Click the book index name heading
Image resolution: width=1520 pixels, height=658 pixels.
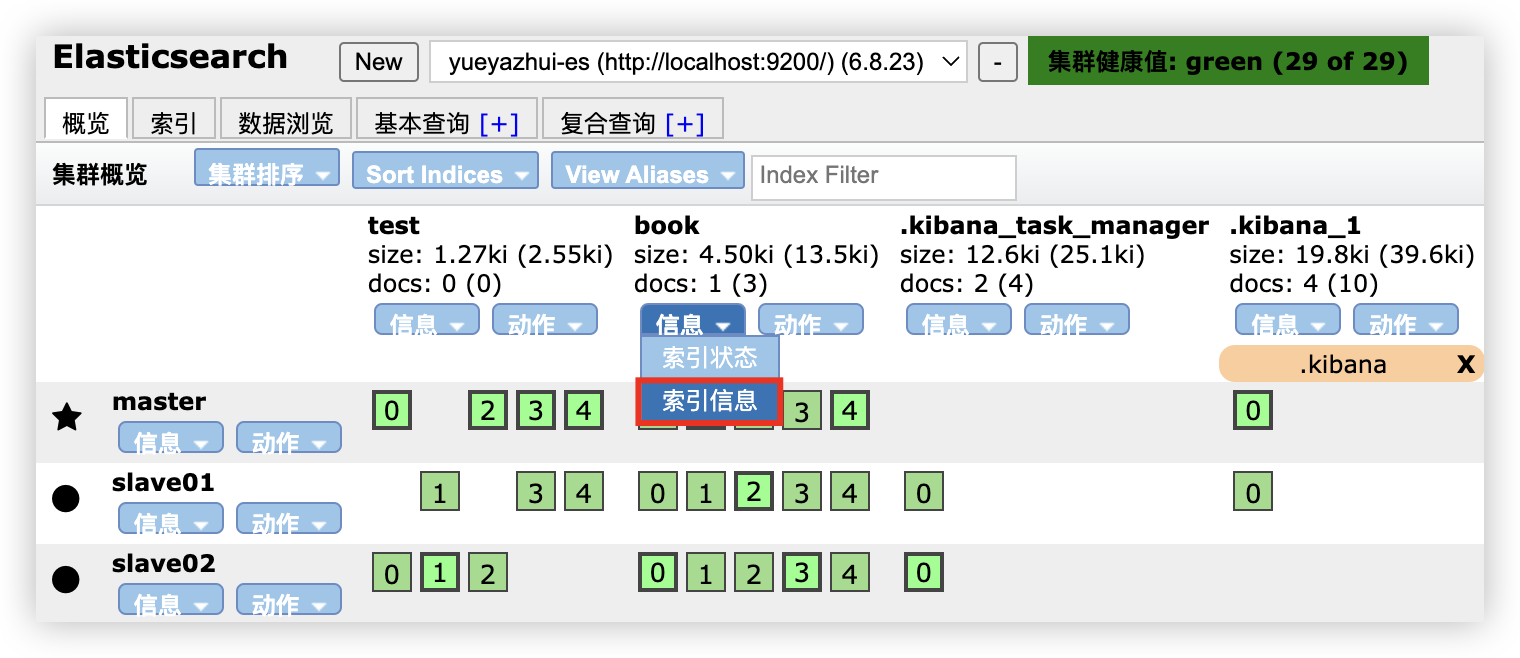tap(667, 225)
